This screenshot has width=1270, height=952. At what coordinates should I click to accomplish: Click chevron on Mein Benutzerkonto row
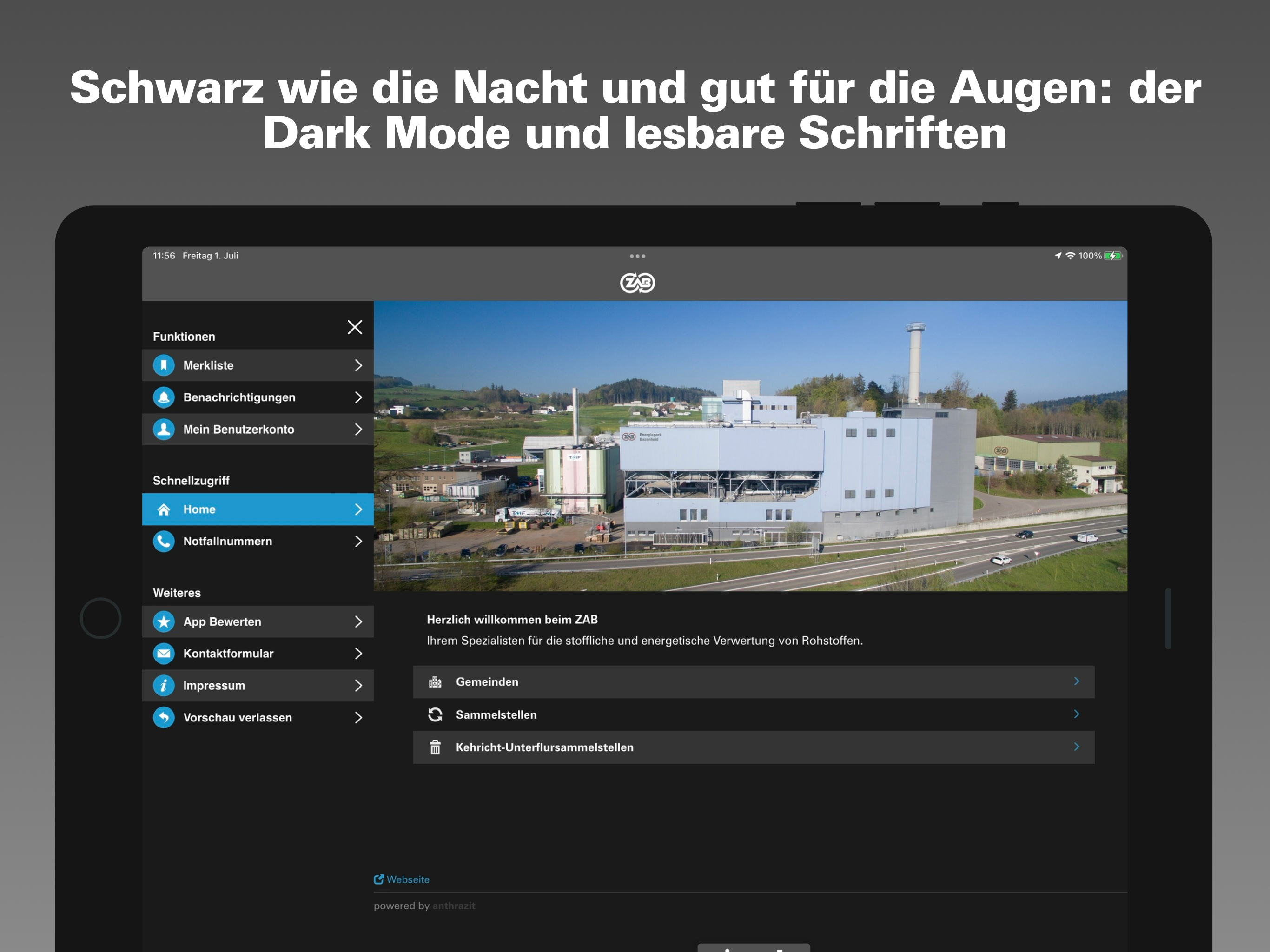(358, 430)
